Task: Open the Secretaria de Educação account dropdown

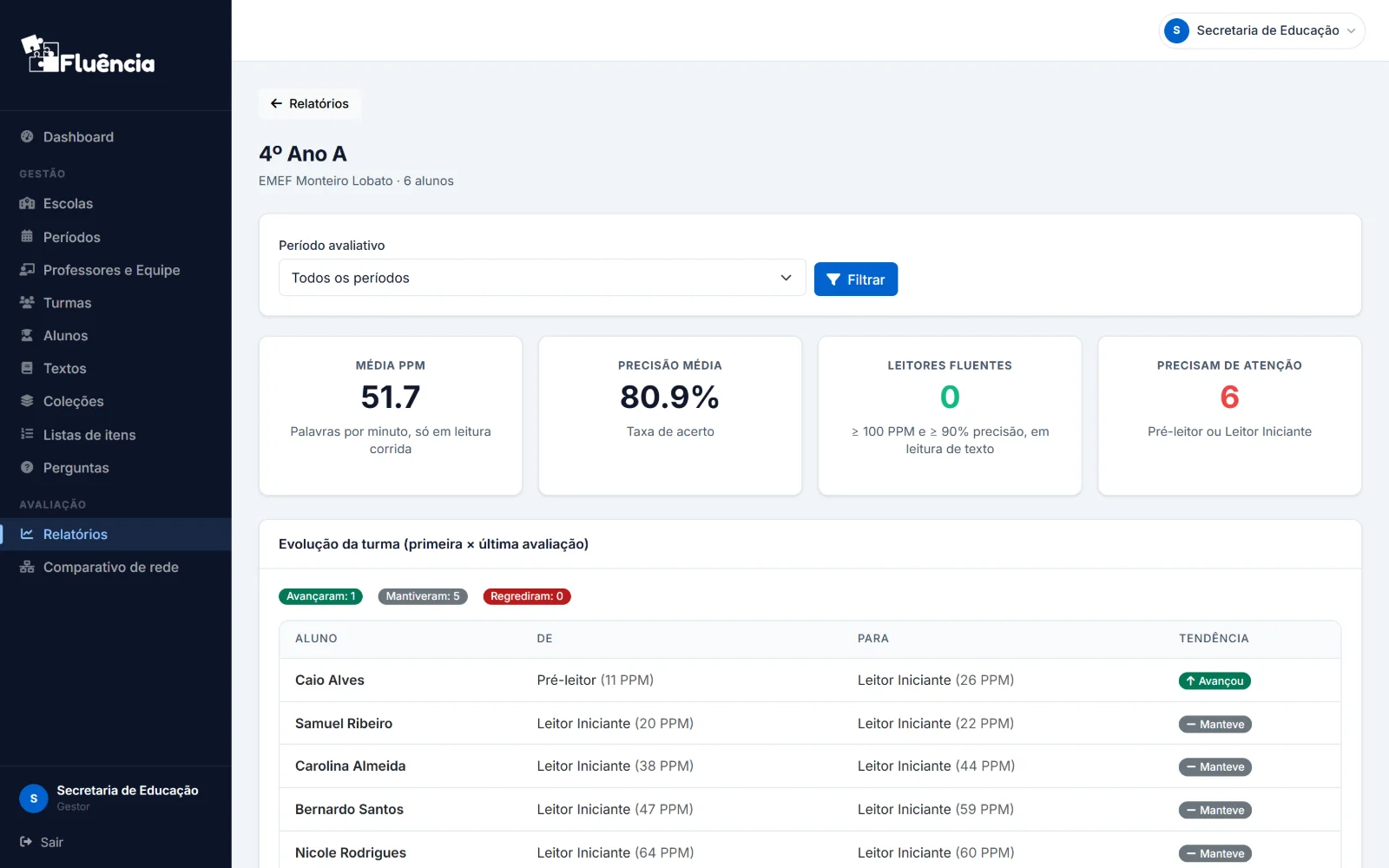Action: click(1261, 30)
